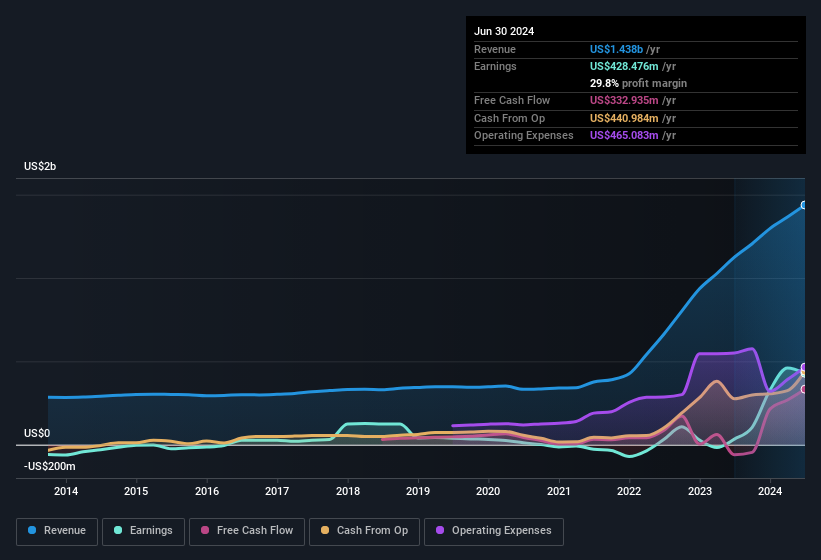821x560 pixels.
Task: Select the 2014 x-axis year label
Action: coord(66,491)
